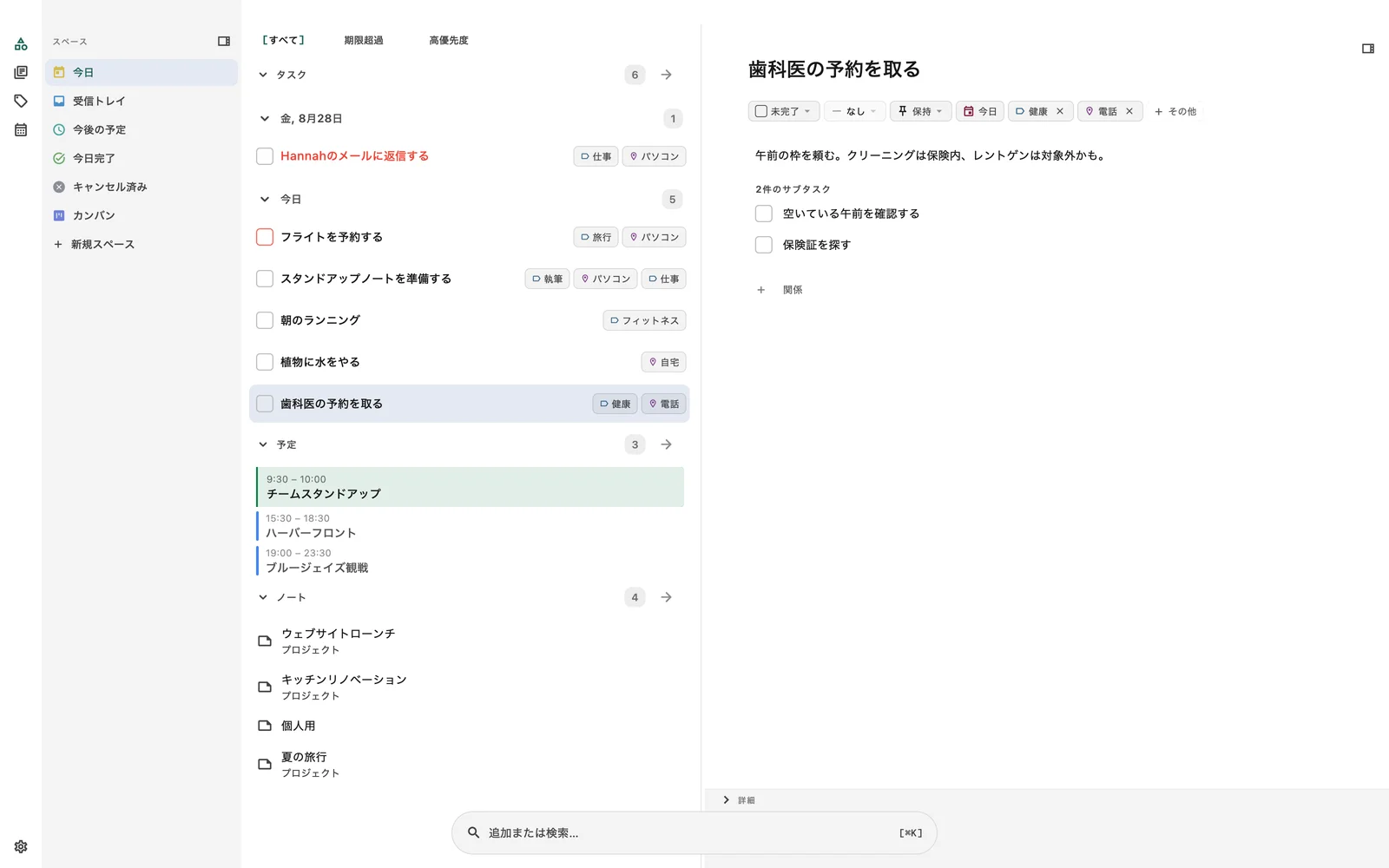Screen dimensions: 1389x868
Task: Open the 未完了 status dropdown
Action: (784, 111)
